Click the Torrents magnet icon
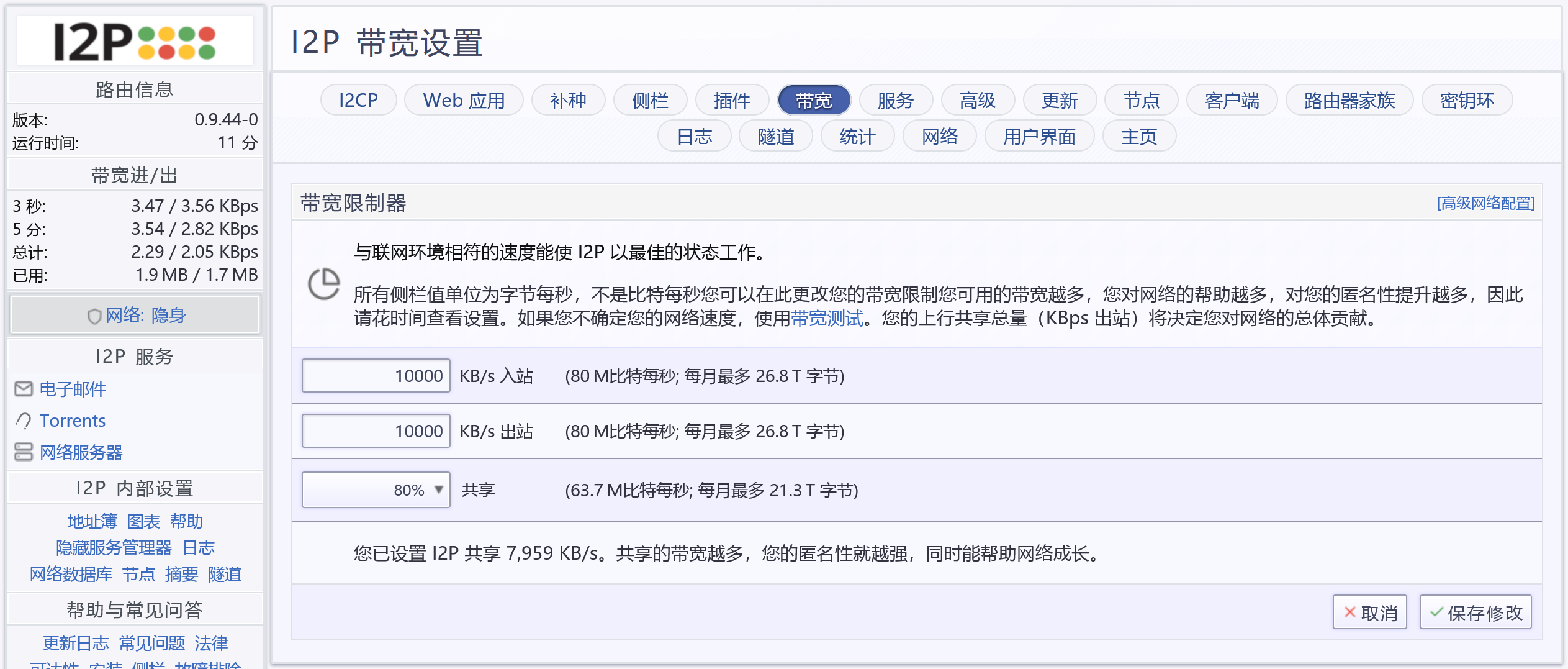The width and height of the screenshot is (1568, 669). [x=24, y=421]
